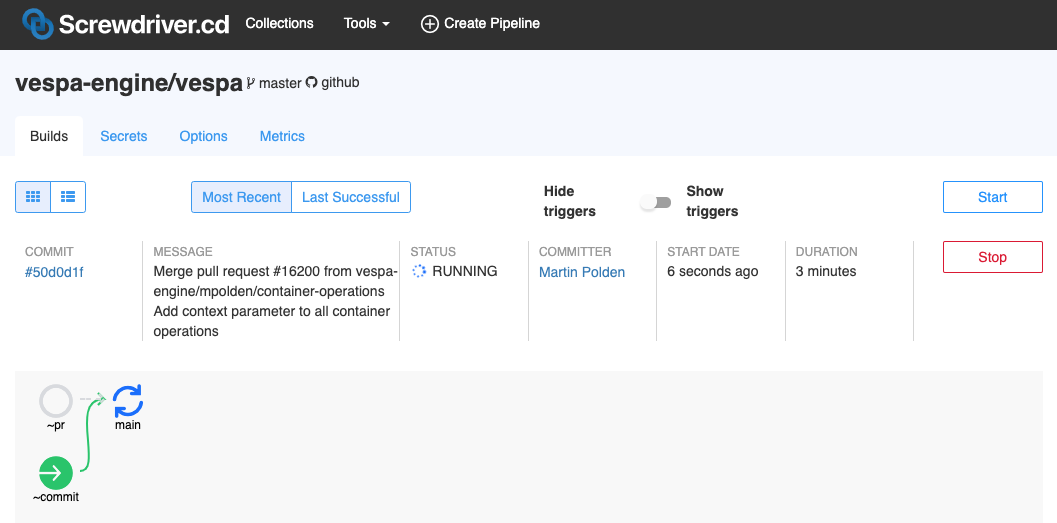Click the Start button
Viewport: 1057px width, 523px height.
[993, 197]
